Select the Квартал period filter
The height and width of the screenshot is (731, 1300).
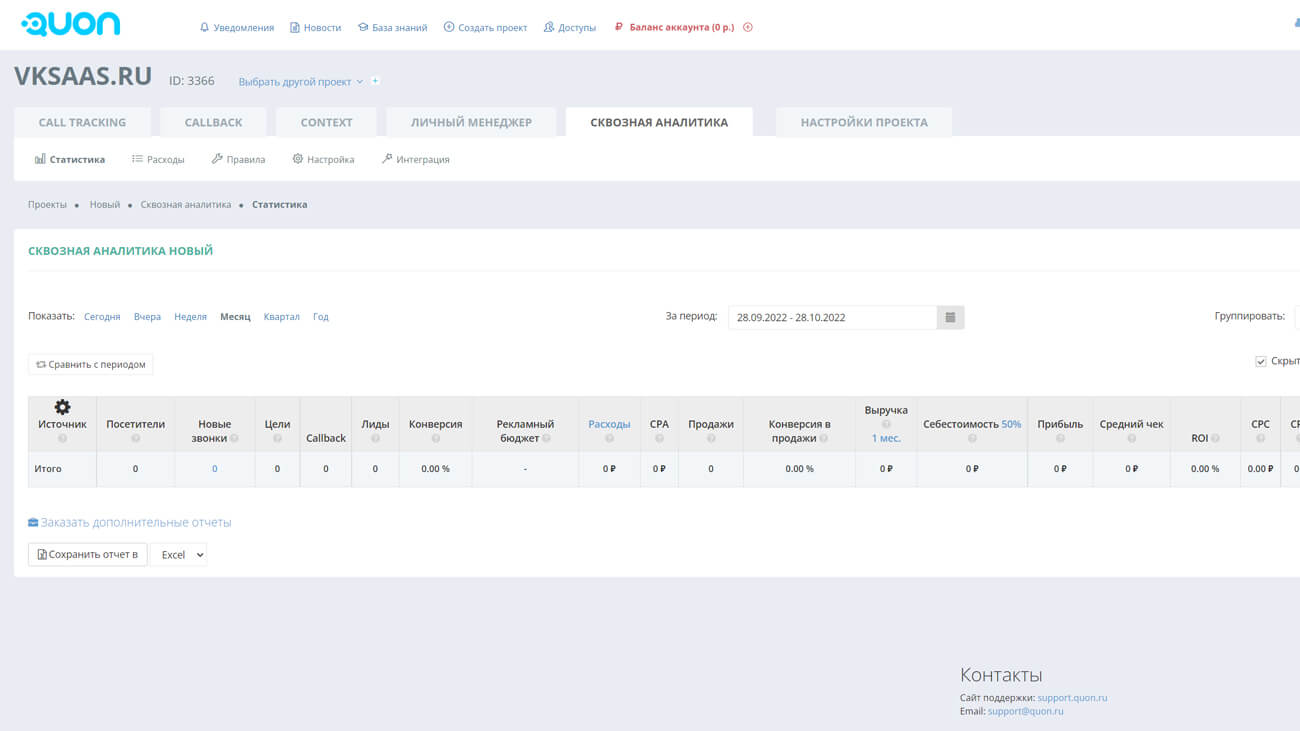(281, 317)
